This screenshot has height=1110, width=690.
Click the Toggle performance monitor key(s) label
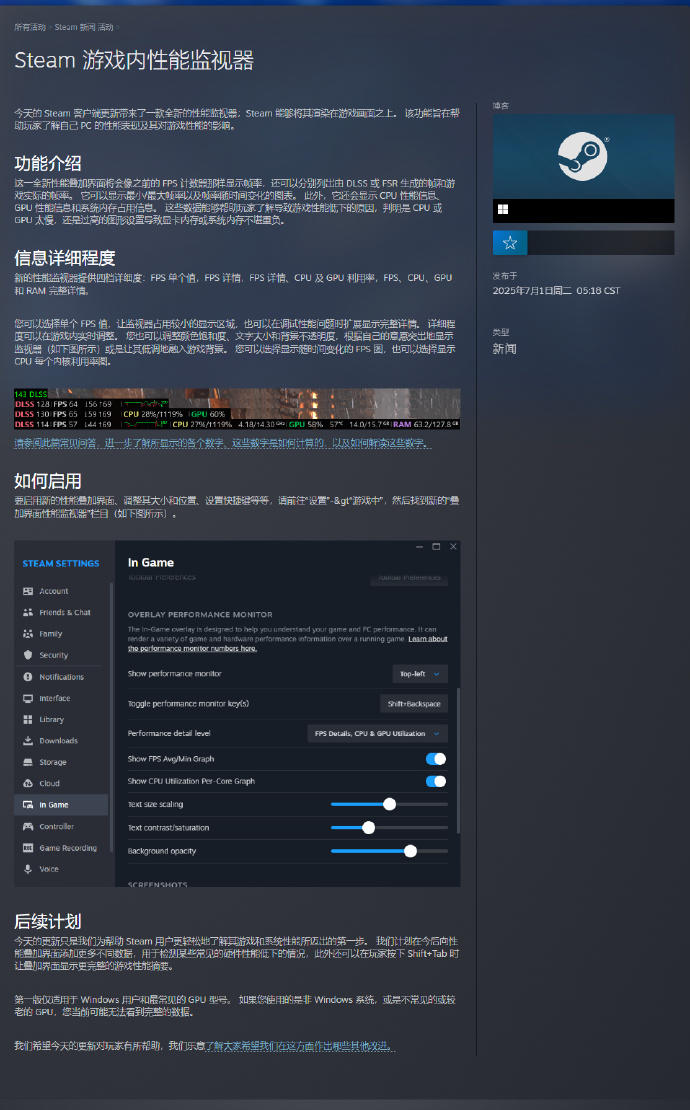tap(188, 704)
